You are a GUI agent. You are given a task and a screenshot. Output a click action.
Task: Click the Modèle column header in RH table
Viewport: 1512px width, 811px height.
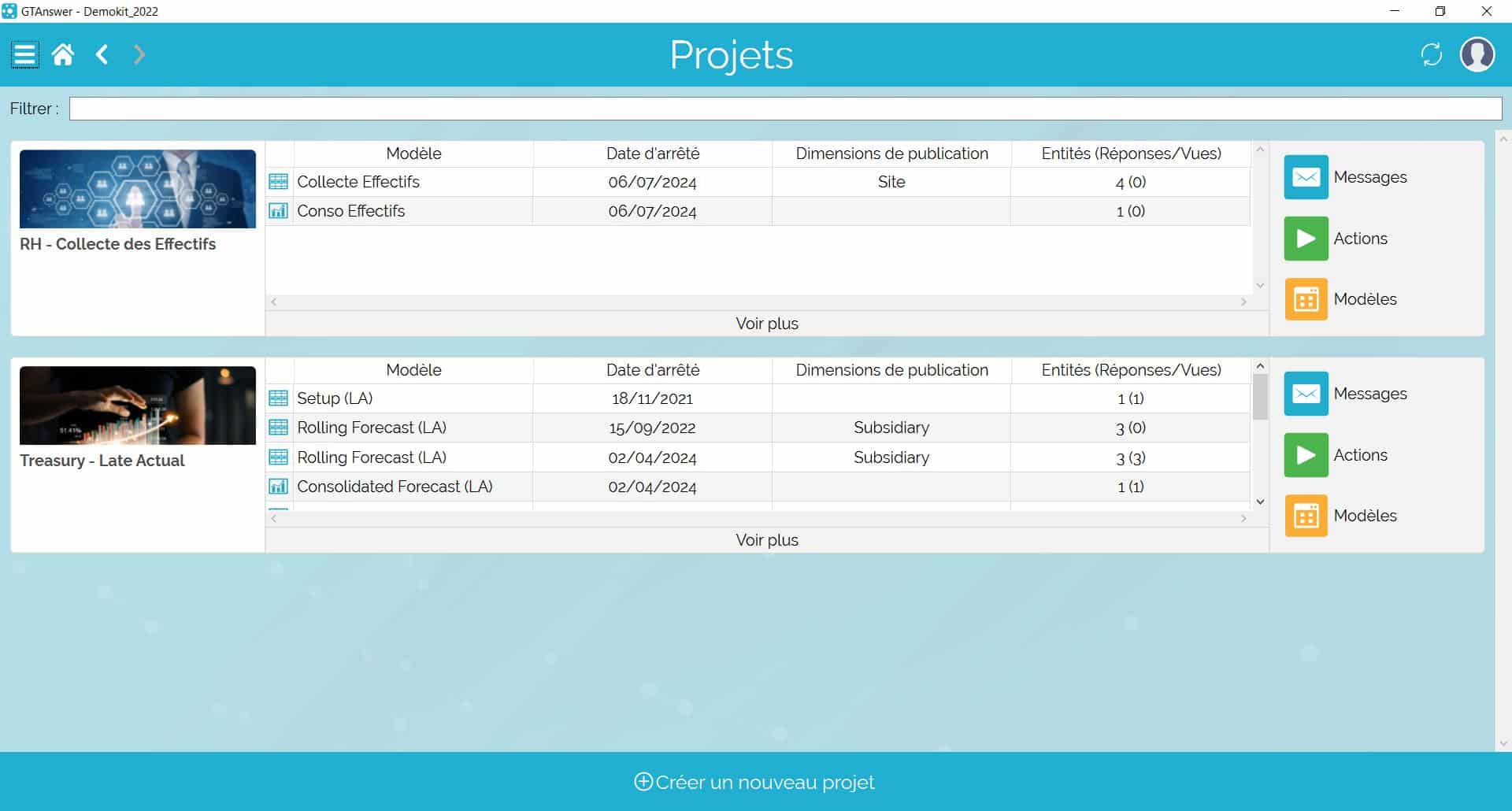tap(413, 154)
